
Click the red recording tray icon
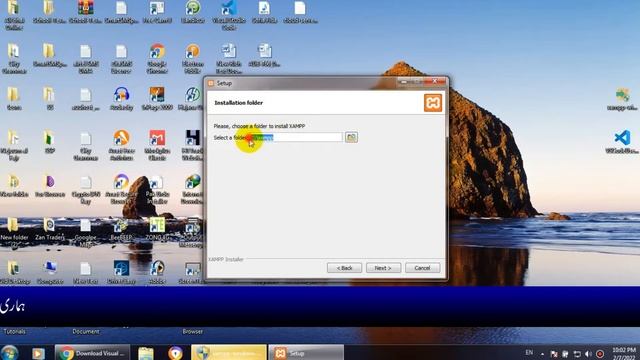(600, 354)
